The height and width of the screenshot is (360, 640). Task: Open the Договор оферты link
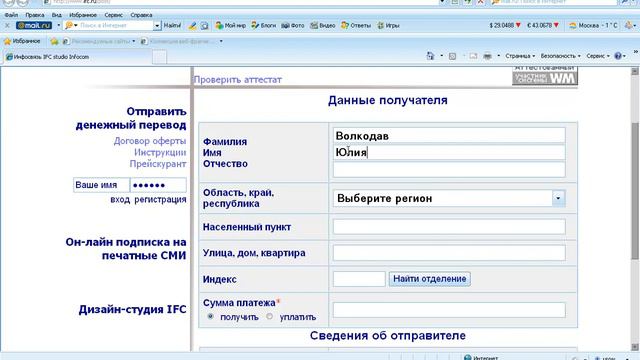click(x=150, y=141)
